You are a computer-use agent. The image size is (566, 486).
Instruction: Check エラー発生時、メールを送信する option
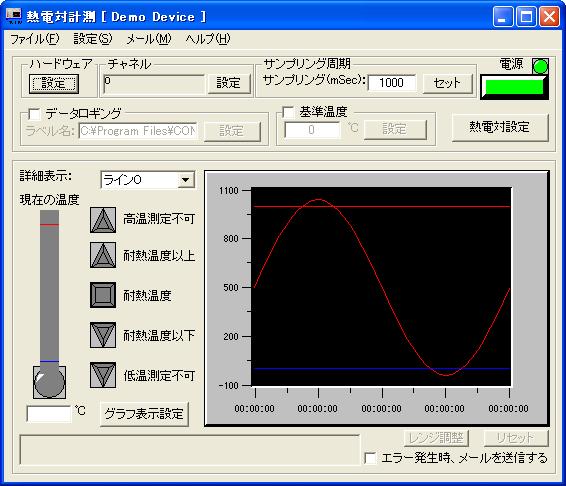[x=370, y=458]
